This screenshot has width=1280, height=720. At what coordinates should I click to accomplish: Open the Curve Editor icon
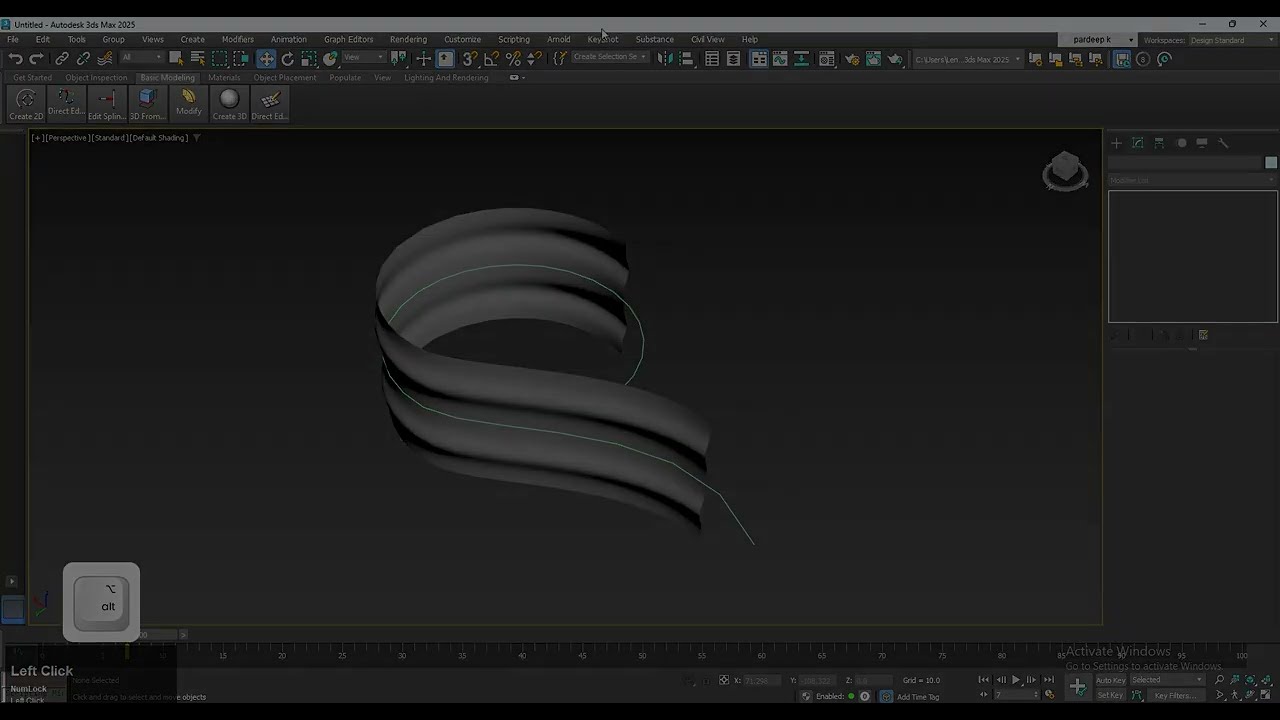780,59
